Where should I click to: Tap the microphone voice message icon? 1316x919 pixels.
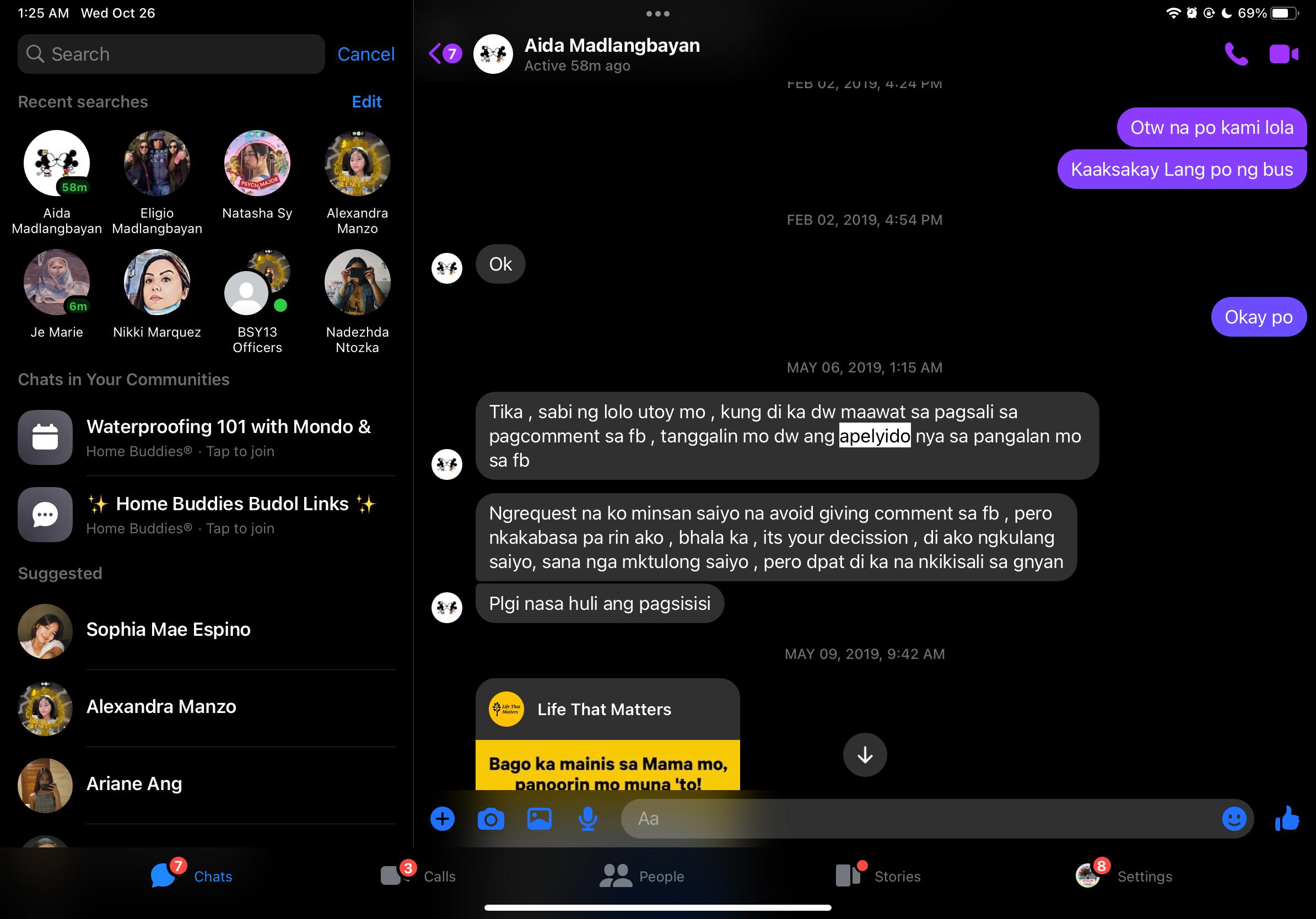[x=587, y=819]
